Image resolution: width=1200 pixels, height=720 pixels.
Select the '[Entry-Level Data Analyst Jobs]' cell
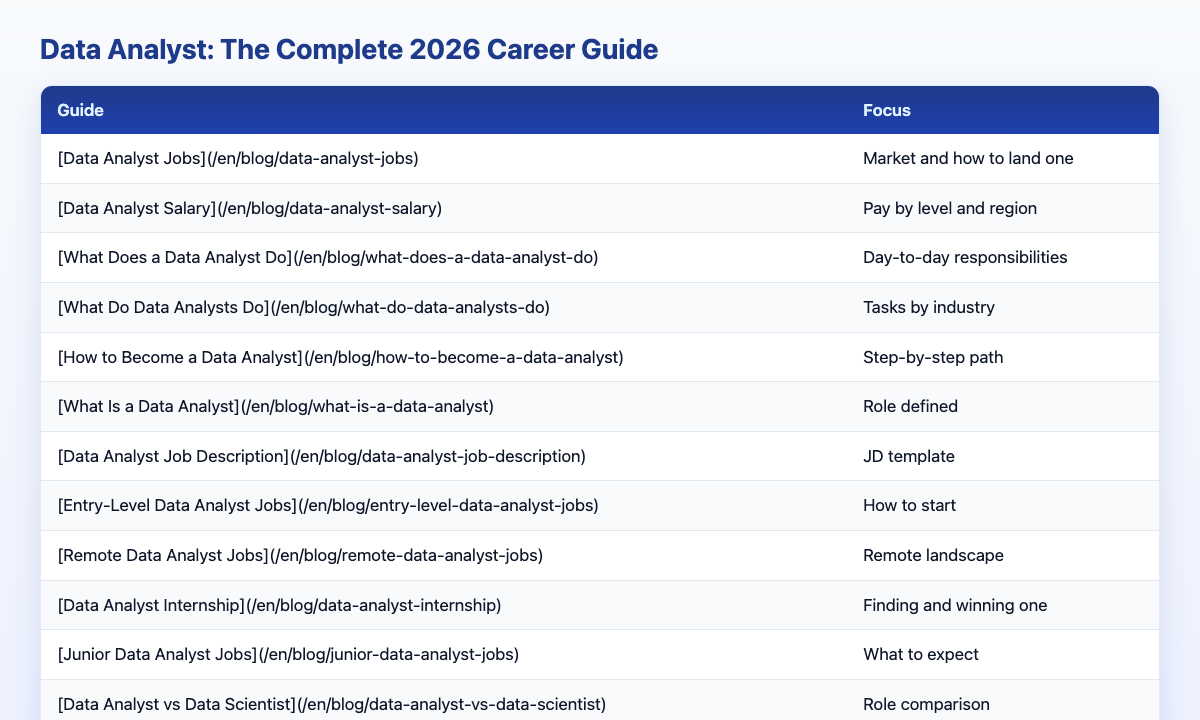pos(443,506)
